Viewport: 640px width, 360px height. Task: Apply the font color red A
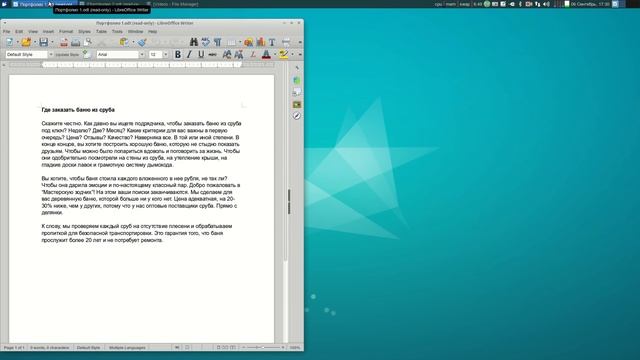266,54
